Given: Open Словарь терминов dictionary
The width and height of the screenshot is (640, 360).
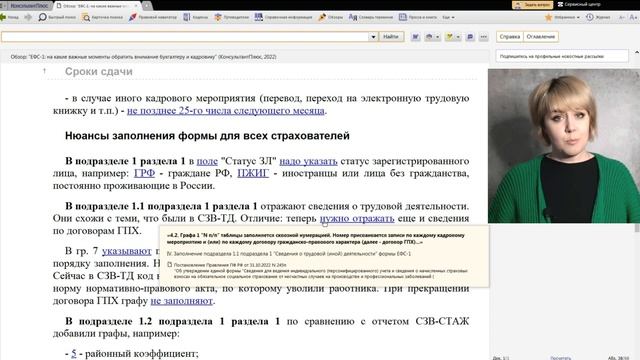Looking at the screenshot, I should 371,17.
